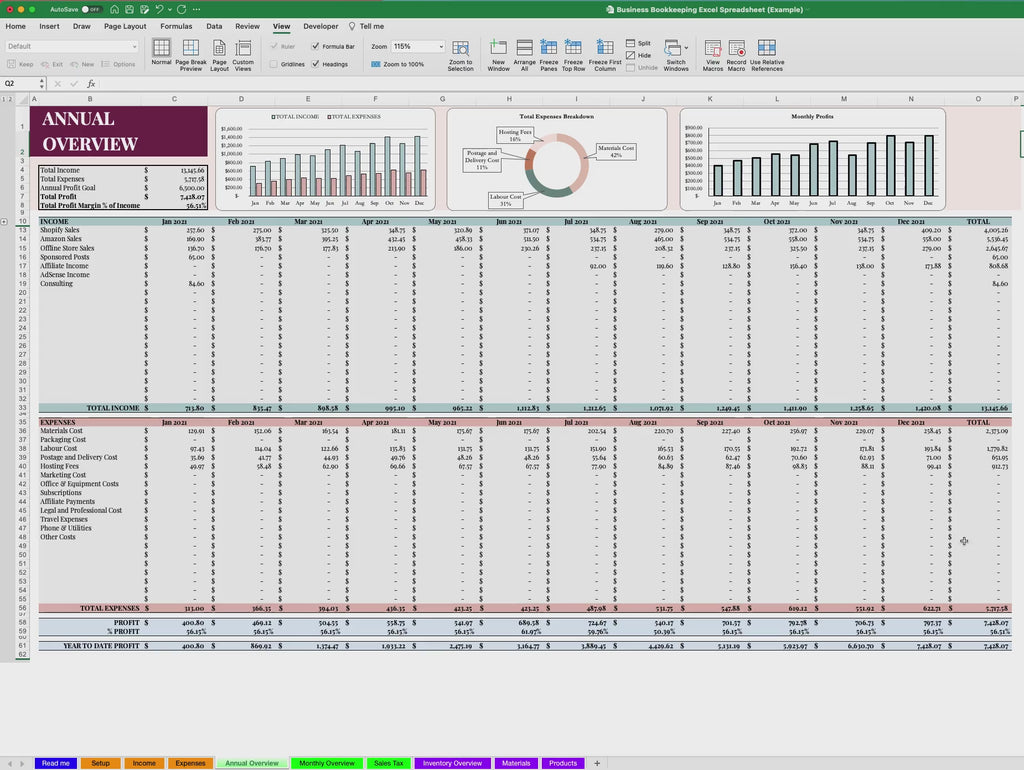Click the Use Relative References icon
Image resolution: width=1024 pixels, height=770 pixels.
tap(766, 46)
